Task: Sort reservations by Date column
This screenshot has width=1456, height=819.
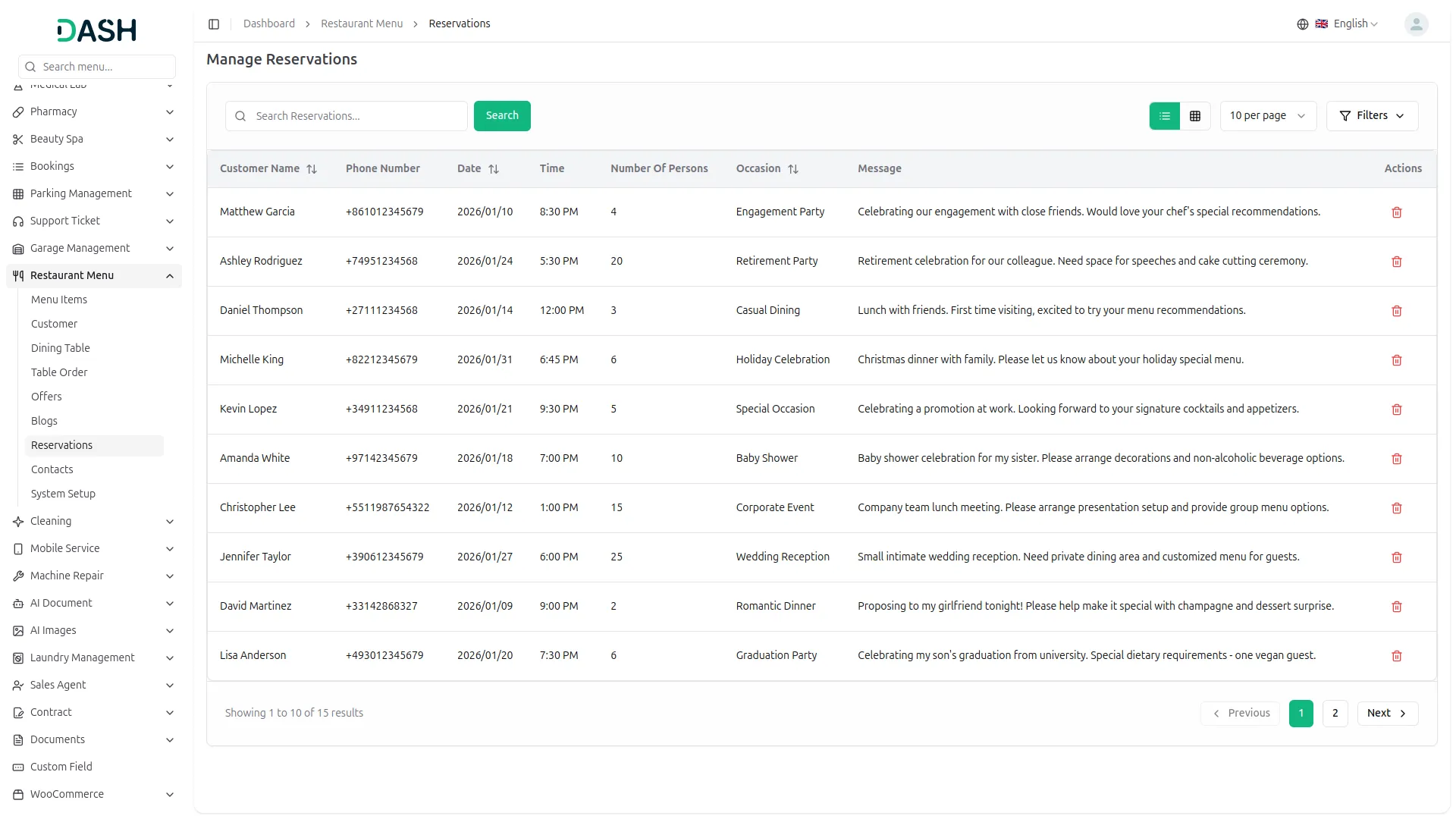Action: [494, 169]
